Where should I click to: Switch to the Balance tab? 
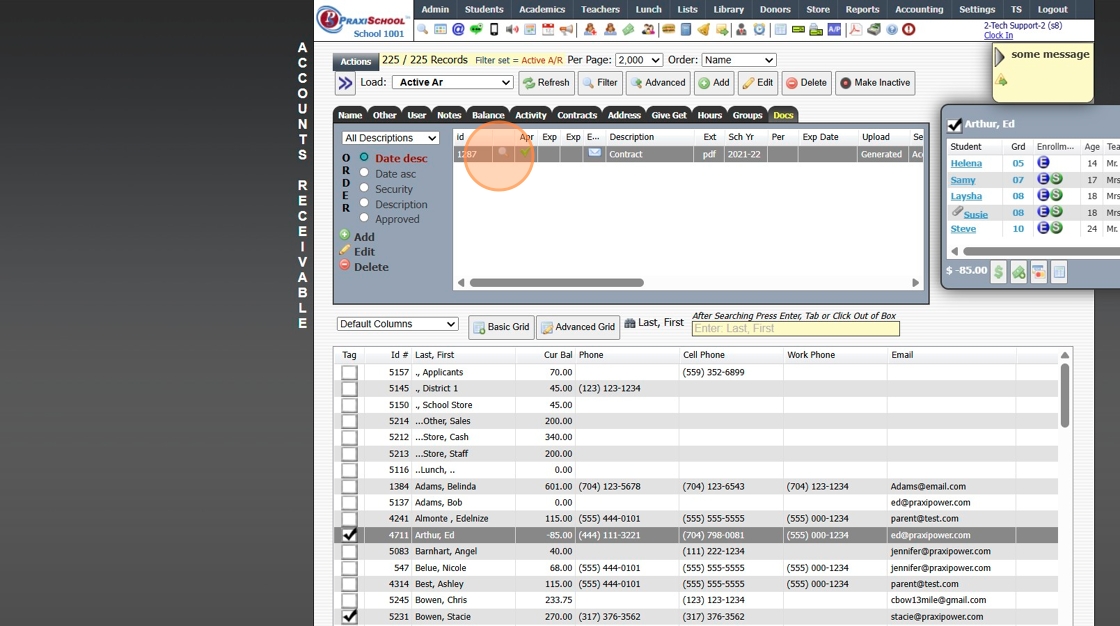coord(488,115)
